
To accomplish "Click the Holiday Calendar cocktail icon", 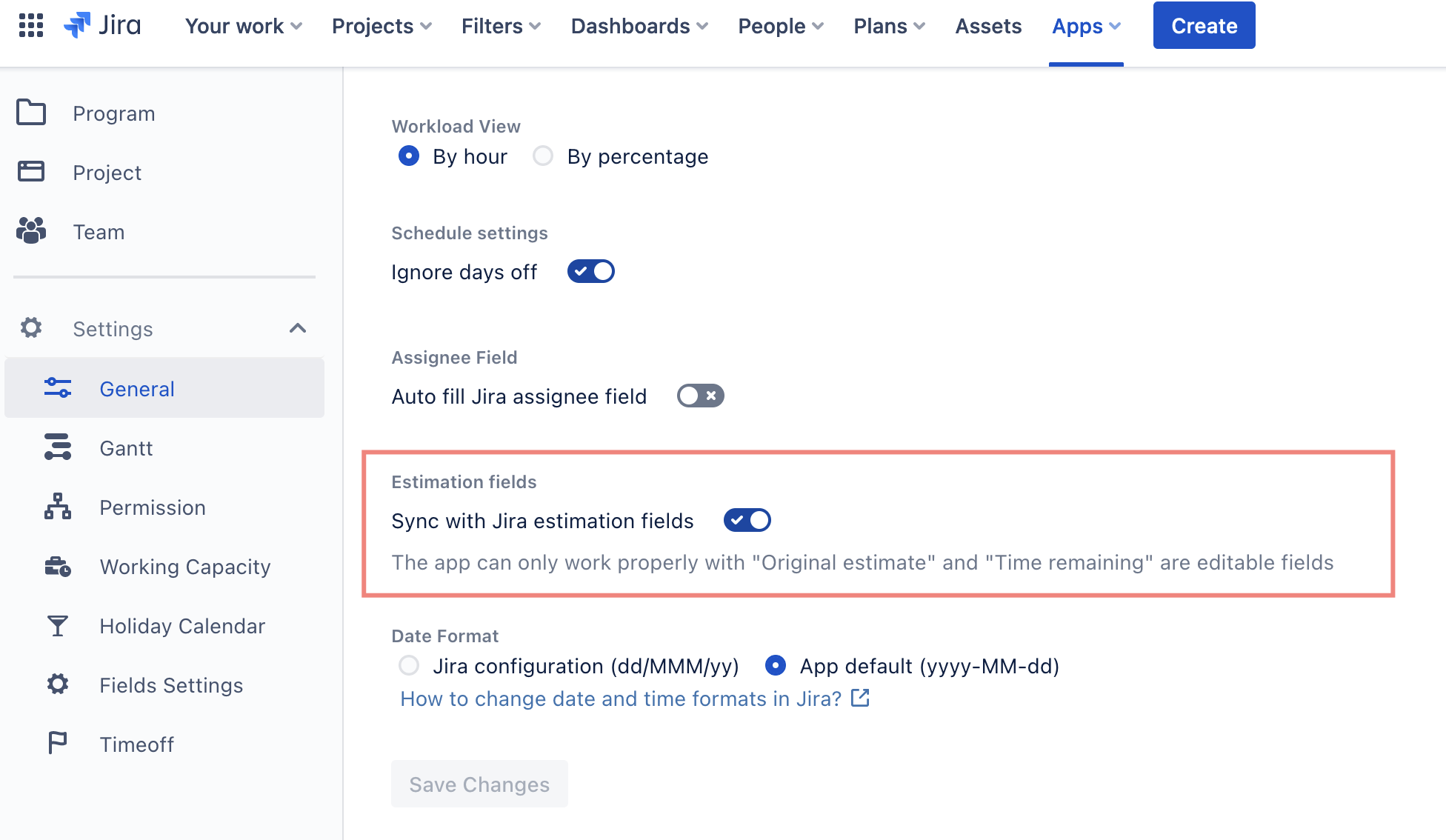I will [58, 626].
